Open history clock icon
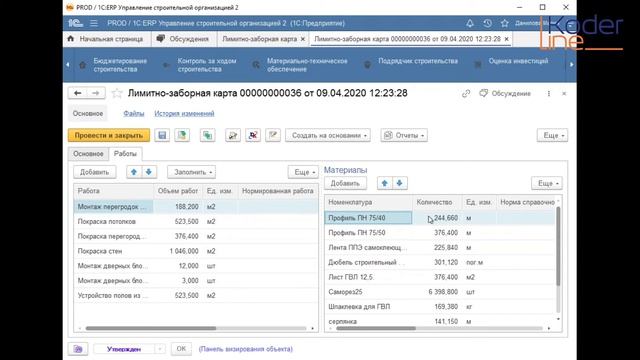This screenshot has width=640, height=360. coord(487,23)
